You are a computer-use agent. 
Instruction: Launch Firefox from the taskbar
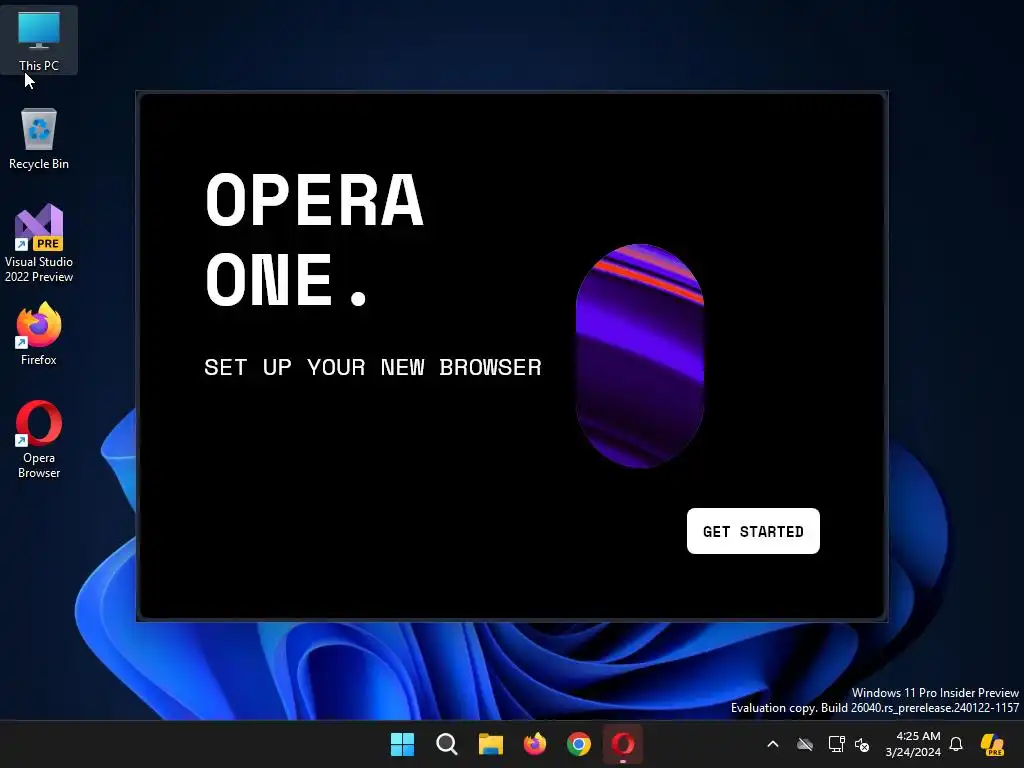point(535,744)
